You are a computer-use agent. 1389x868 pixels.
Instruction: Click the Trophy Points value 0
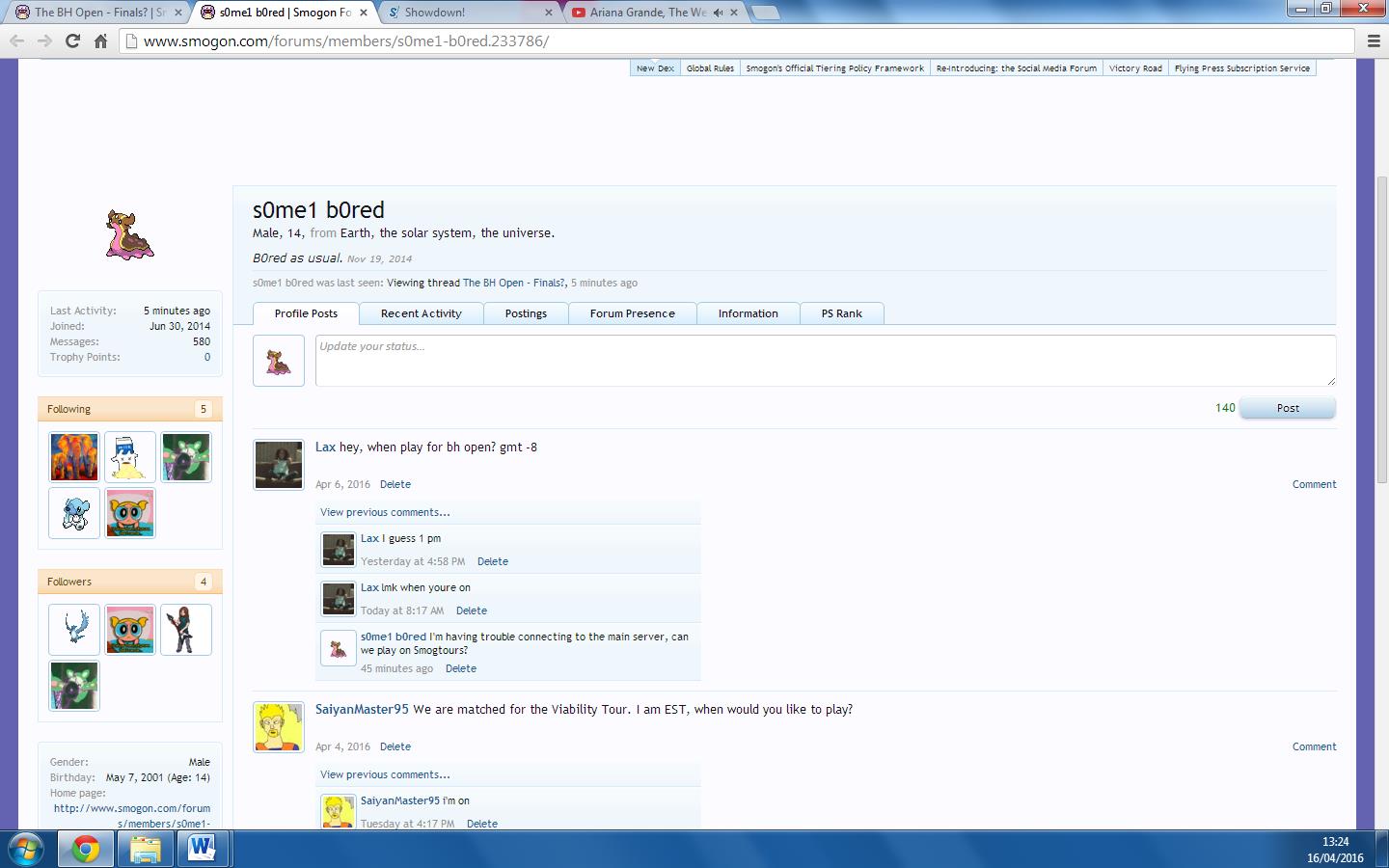(x=206, y=357)
